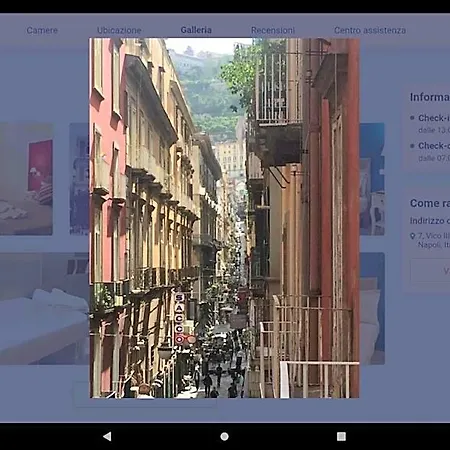Tap the Check-in information text
Screen dimensions: 450x450
click(x=434, y=118)
